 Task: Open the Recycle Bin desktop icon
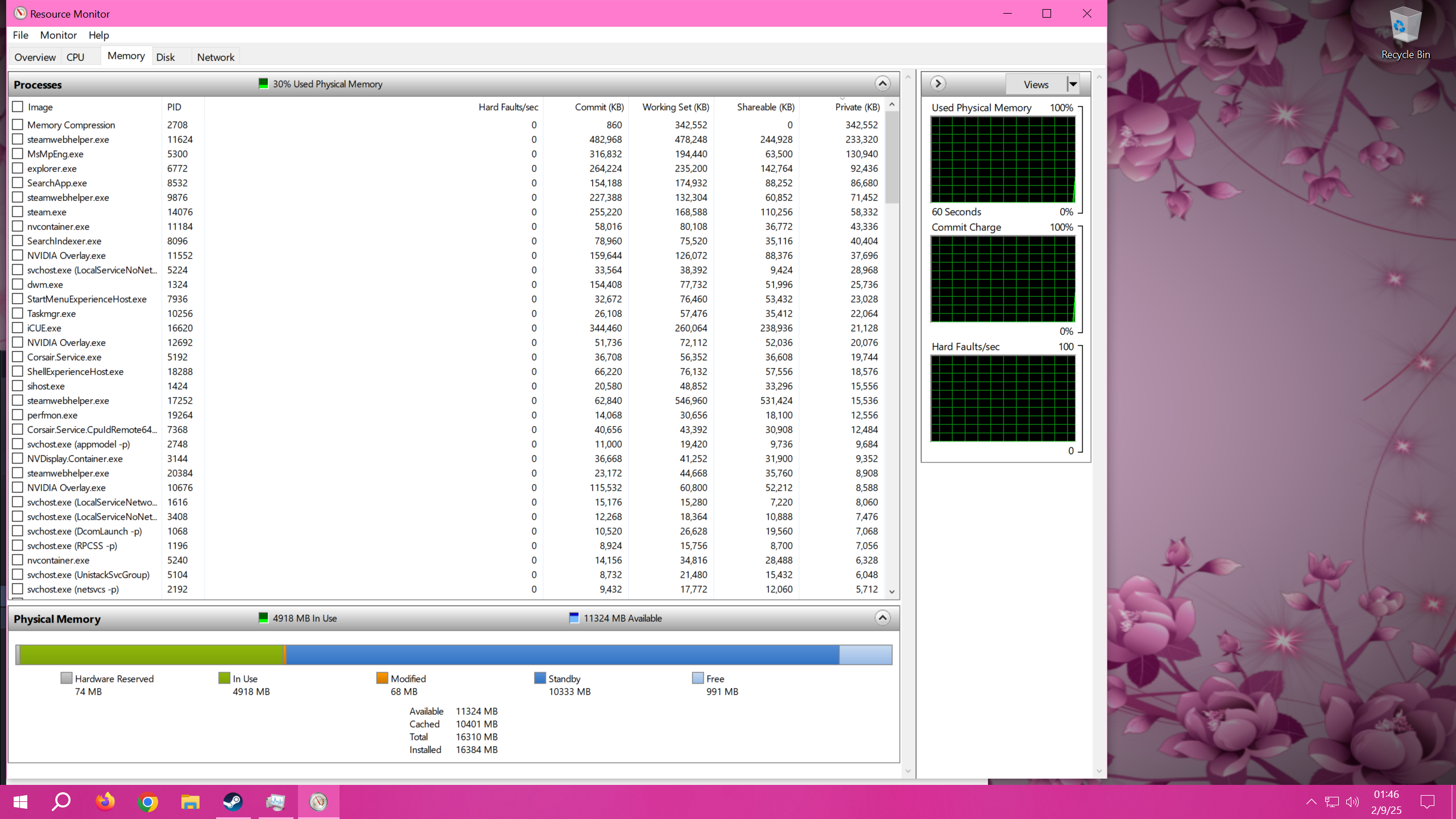click(x=1405, y=33)
